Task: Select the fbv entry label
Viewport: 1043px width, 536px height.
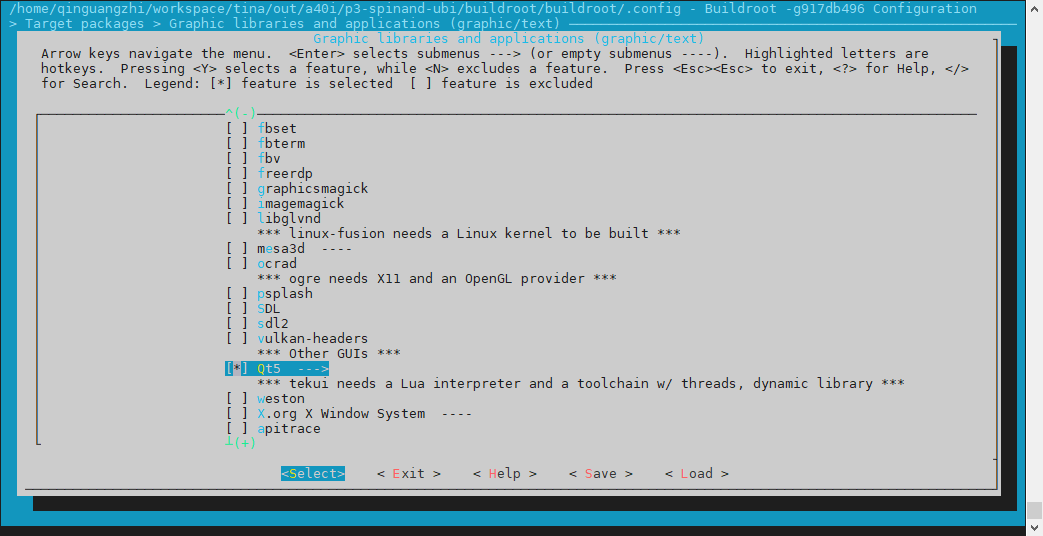Action: pyautogui.click(x=269, y=158)
